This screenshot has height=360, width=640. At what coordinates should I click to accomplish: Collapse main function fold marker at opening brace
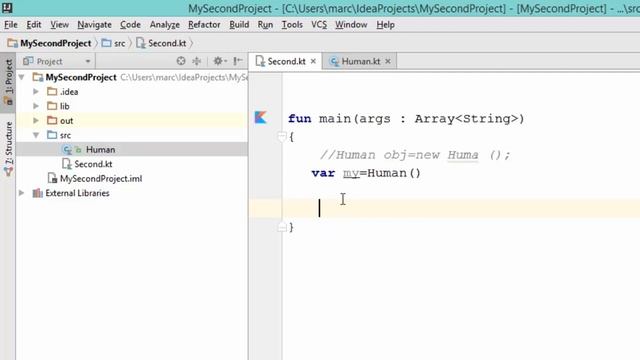282,137
